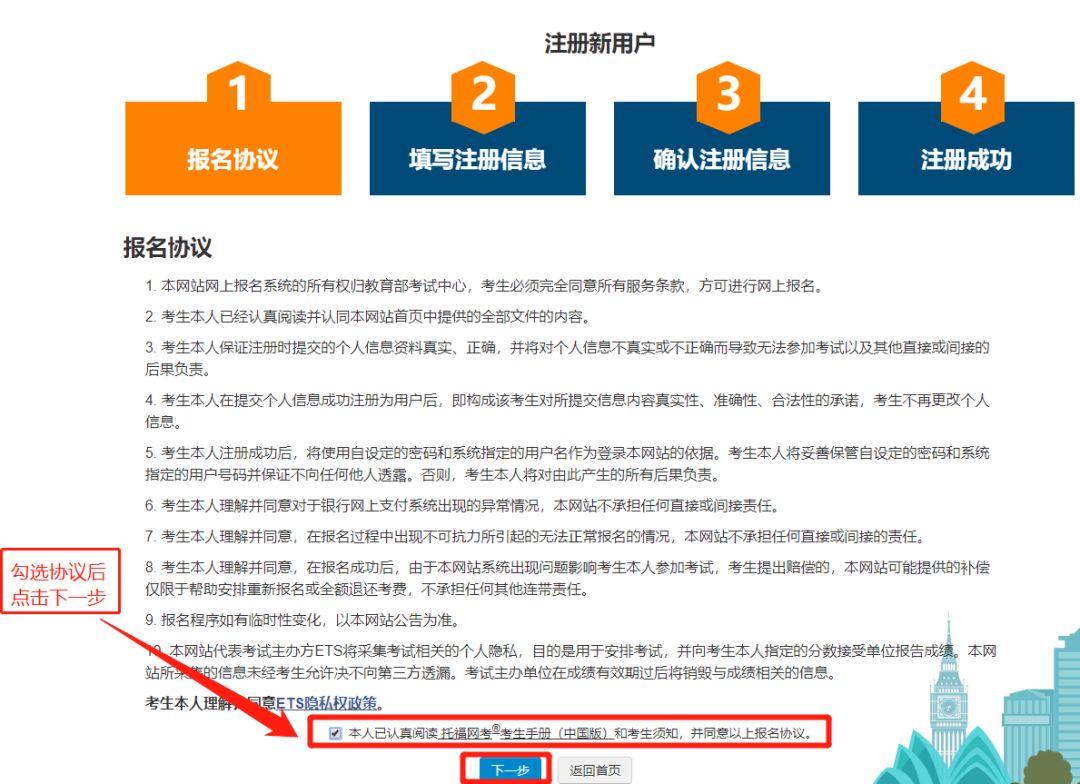Click the bold 报名协议 section heading
Viewport: 1080px width, 784px height.
[x=167, y=248]
